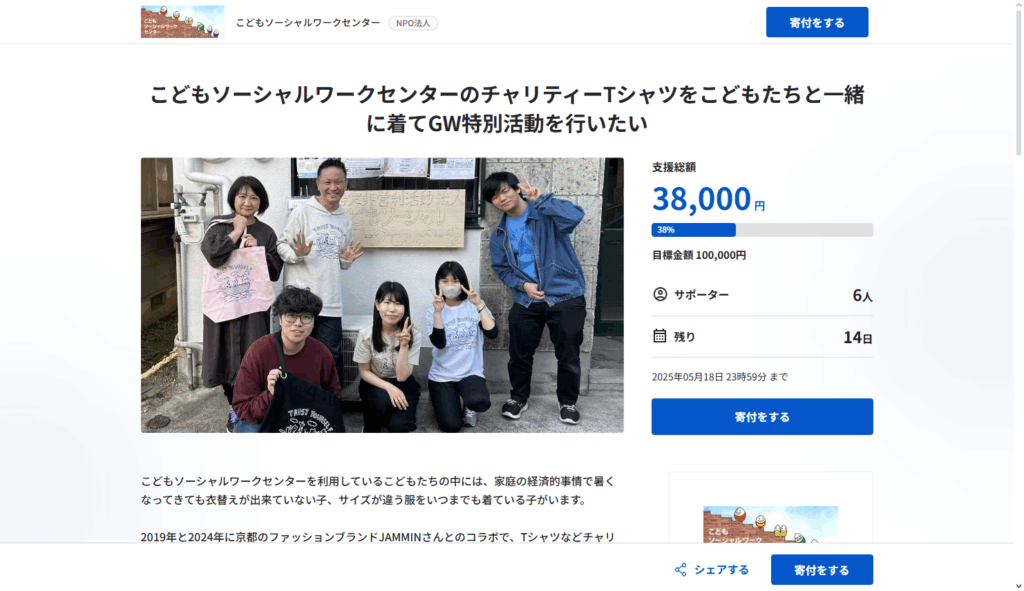The height and width of the screenshot is (591, 1024).
Task: Click the 目標金額 100,000円 label
Action: pyautogui.click(x=699, y=255)
